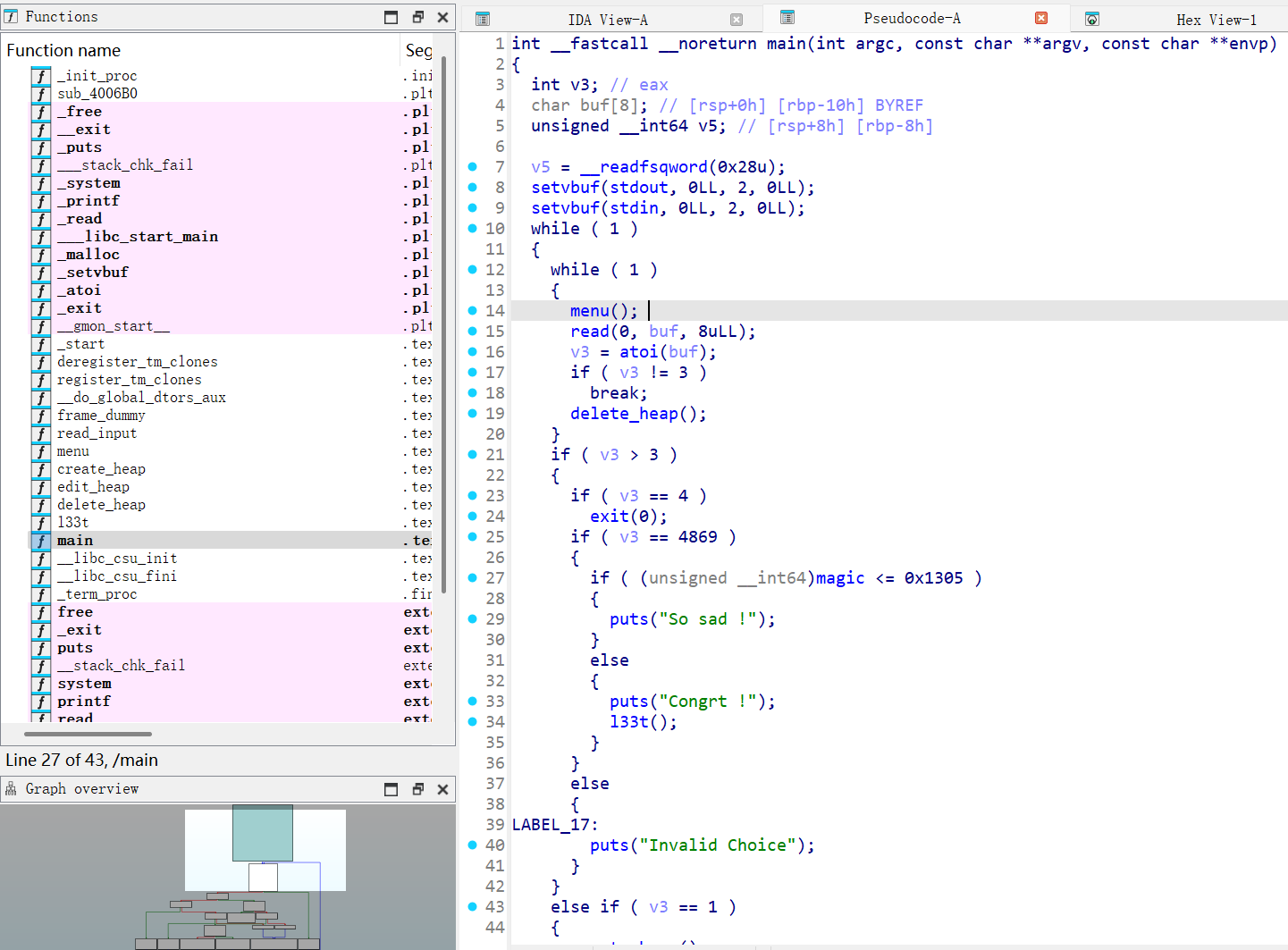Click the Hex View-1 tab icon
The image size is (1288, 950).
coord(1091,19)
